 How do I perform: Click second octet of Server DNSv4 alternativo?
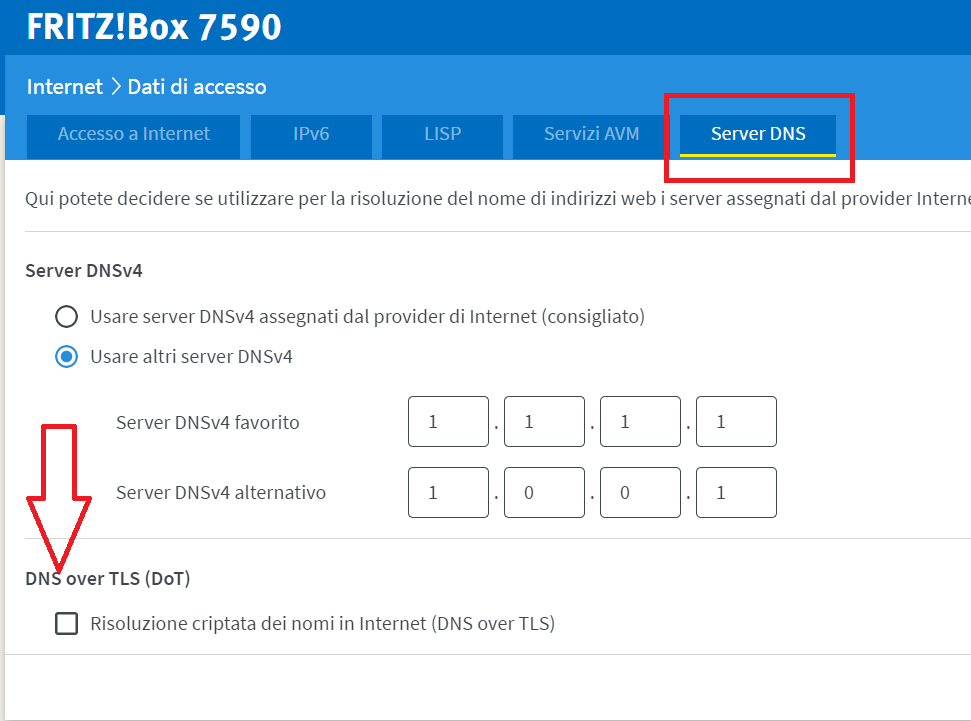click(544, 492)
